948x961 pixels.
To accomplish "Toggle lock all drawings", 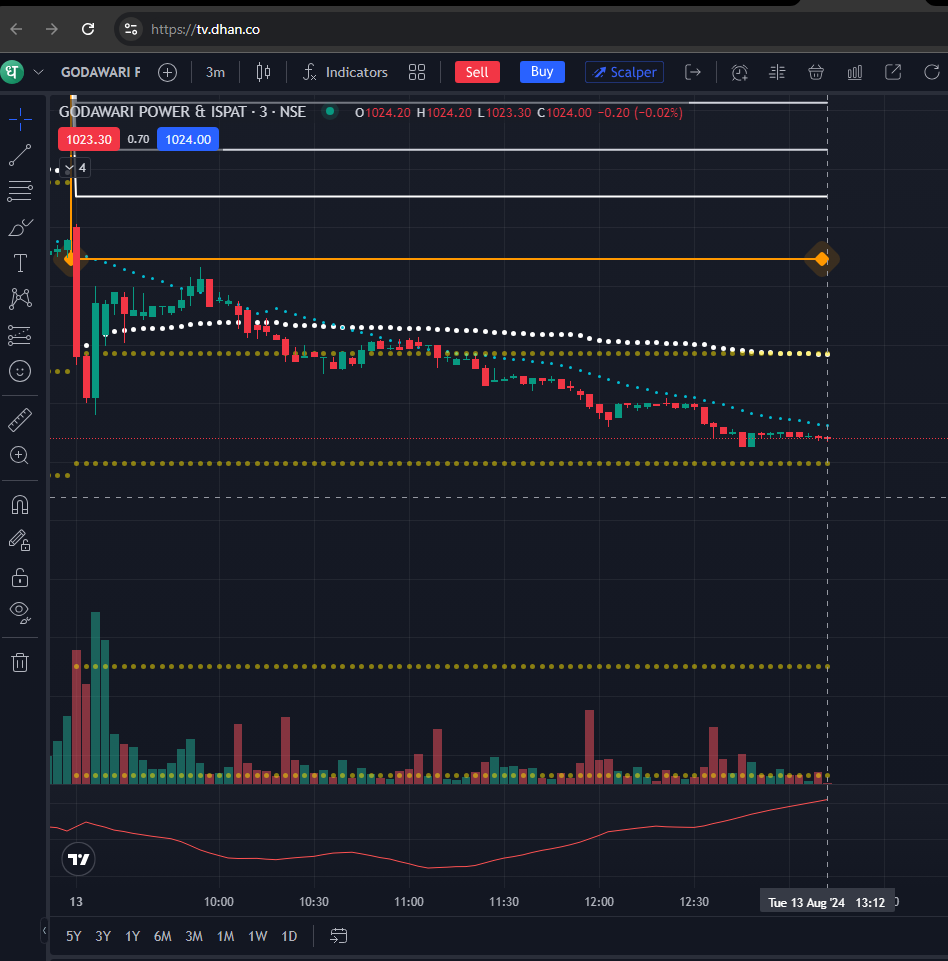I will tap(20, 576).
